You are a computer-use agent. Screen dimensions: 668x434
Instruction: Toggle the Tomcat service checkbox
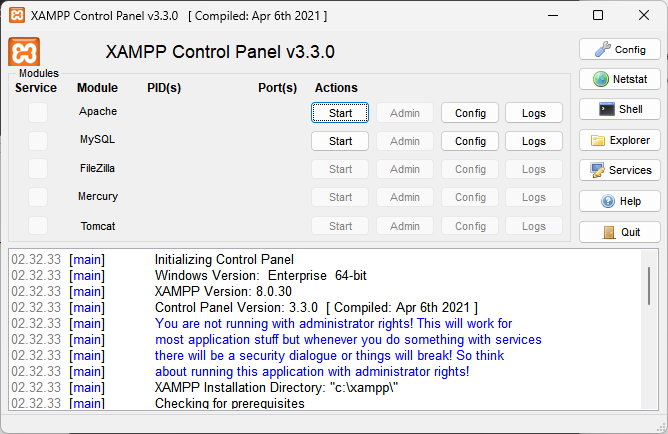38,225
